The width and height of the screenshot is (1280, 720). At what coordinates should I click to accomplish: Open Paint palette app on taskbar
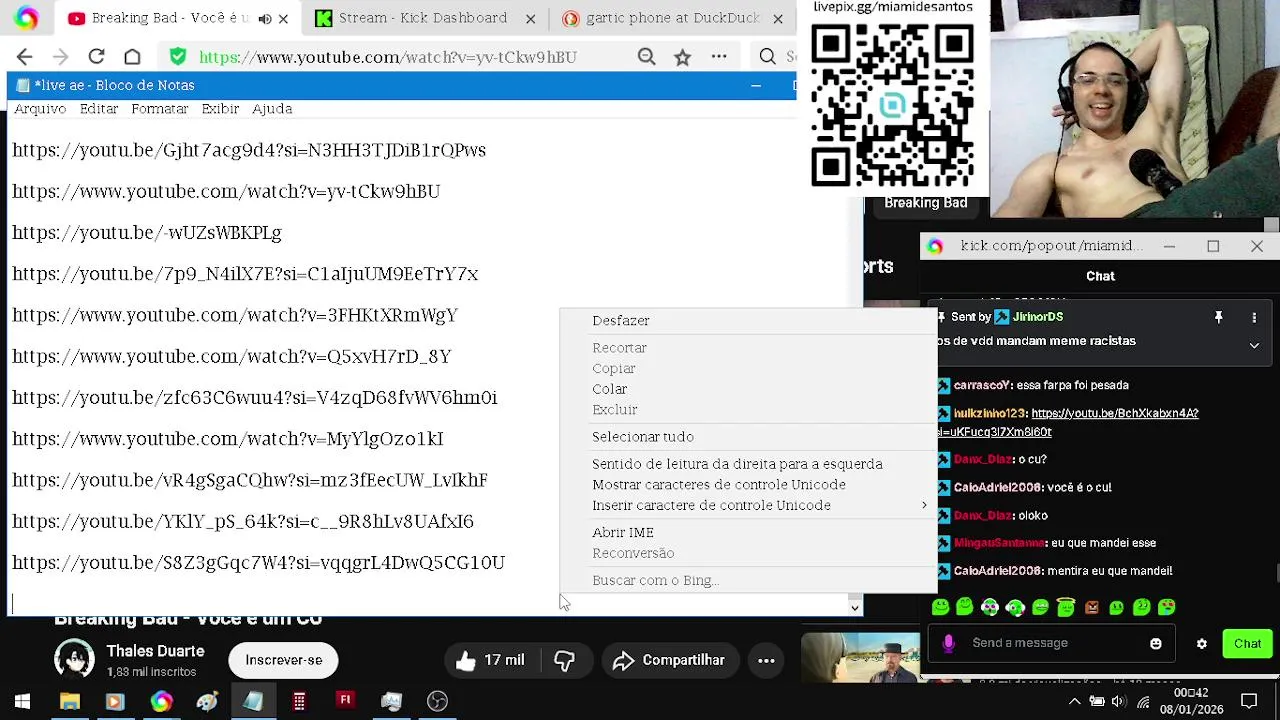click(207, 701)
